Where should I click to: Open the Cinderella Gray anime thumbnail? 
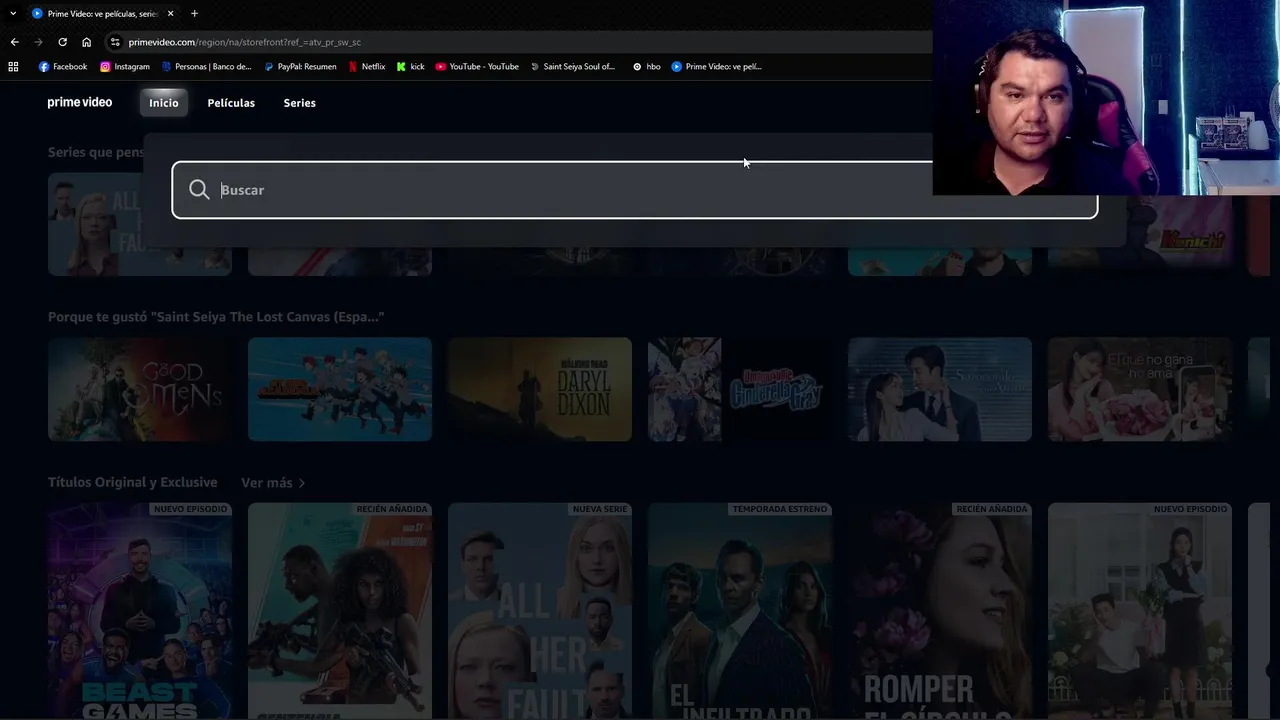coord(740,389)
